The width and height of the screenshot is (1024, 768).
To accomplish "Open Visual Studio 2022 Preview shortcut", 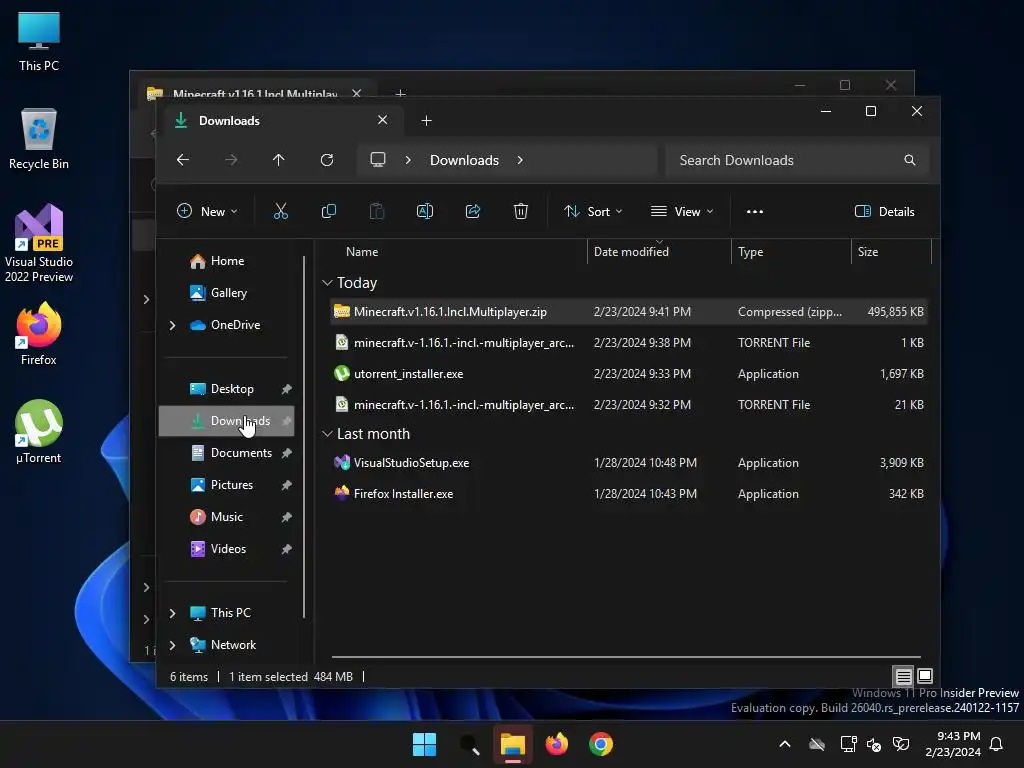I will [x=39, y=244].
